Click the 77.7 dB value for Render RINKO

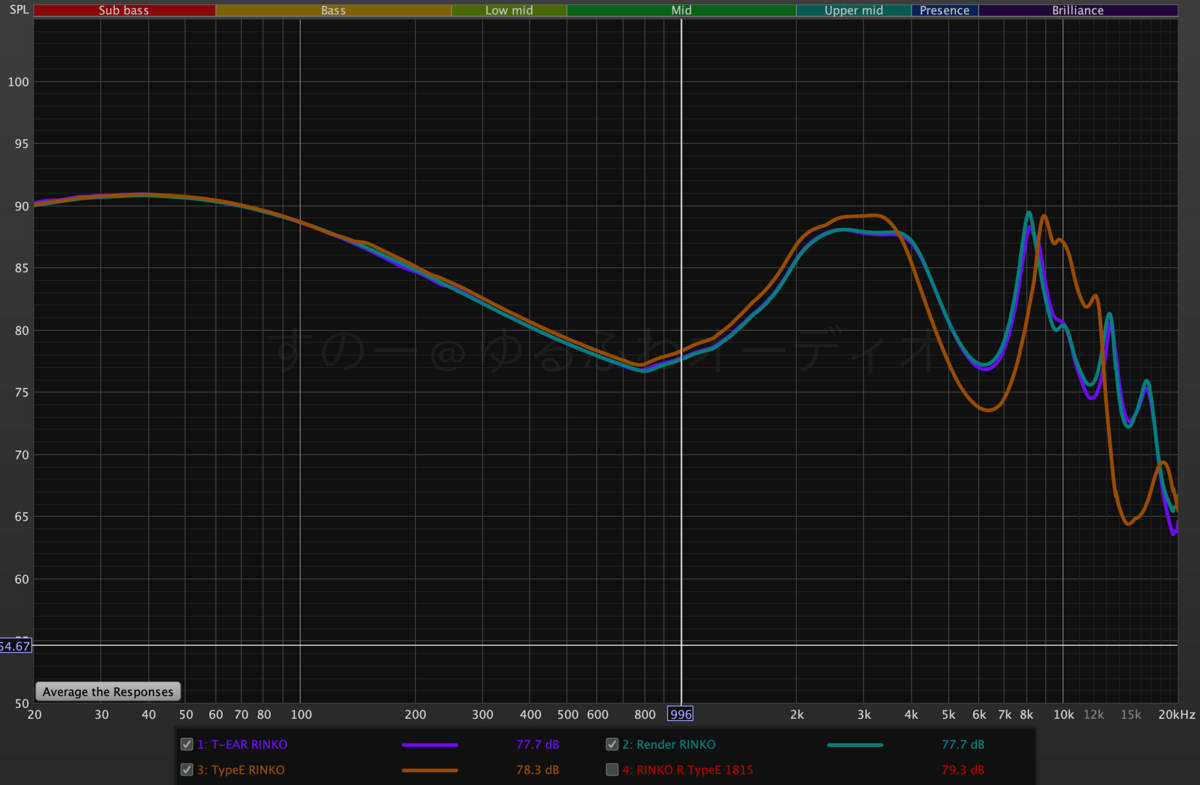click(x=963, y=745)
